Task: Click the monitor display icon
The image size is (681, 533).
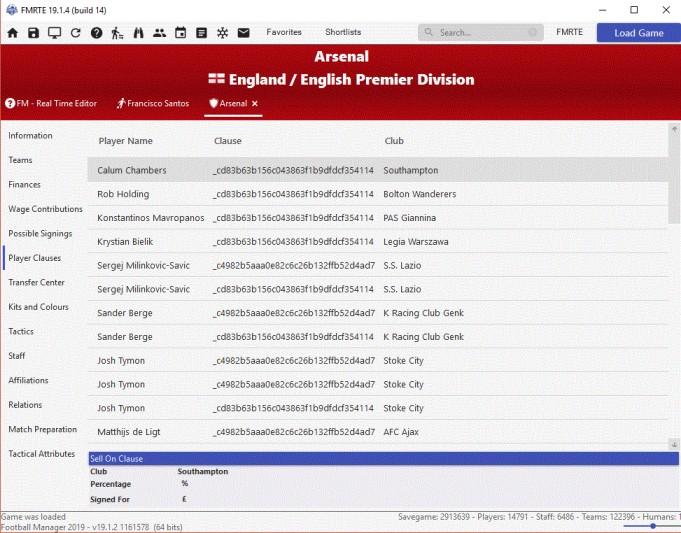Action: (x=54, y=33)
